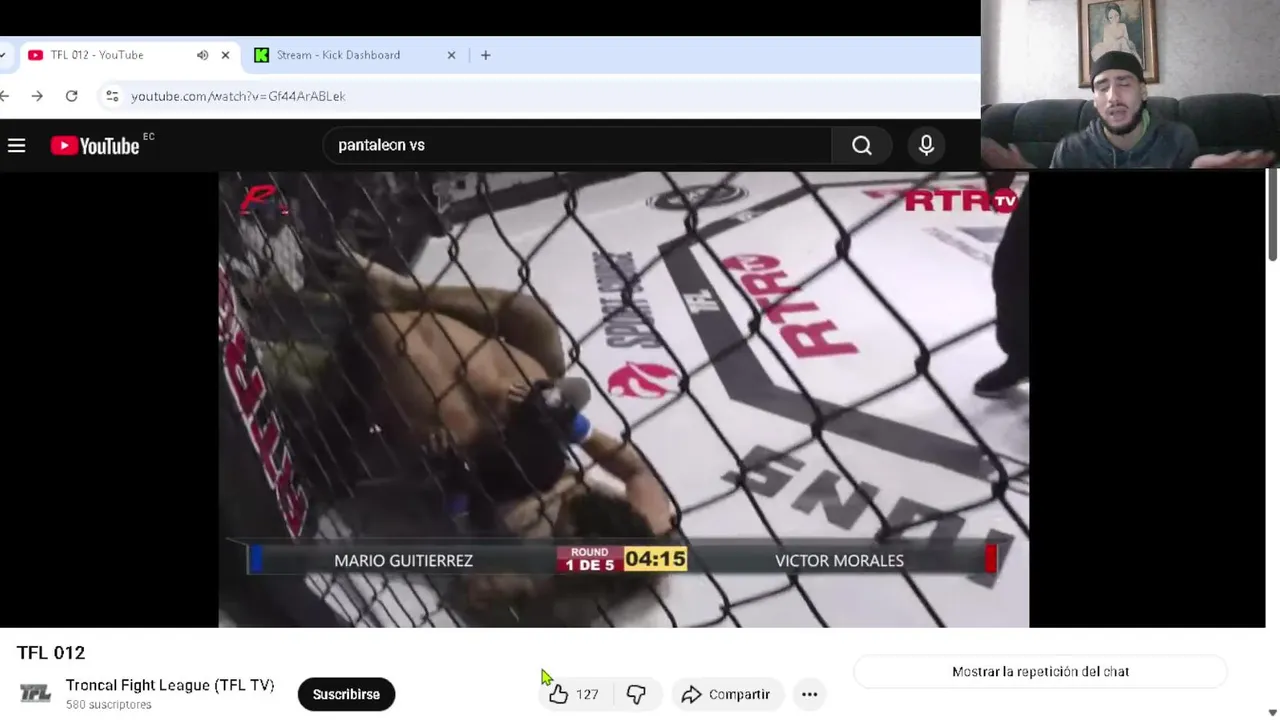Click the video player to pause
The image size is (1280, 720).
(624, 400)
